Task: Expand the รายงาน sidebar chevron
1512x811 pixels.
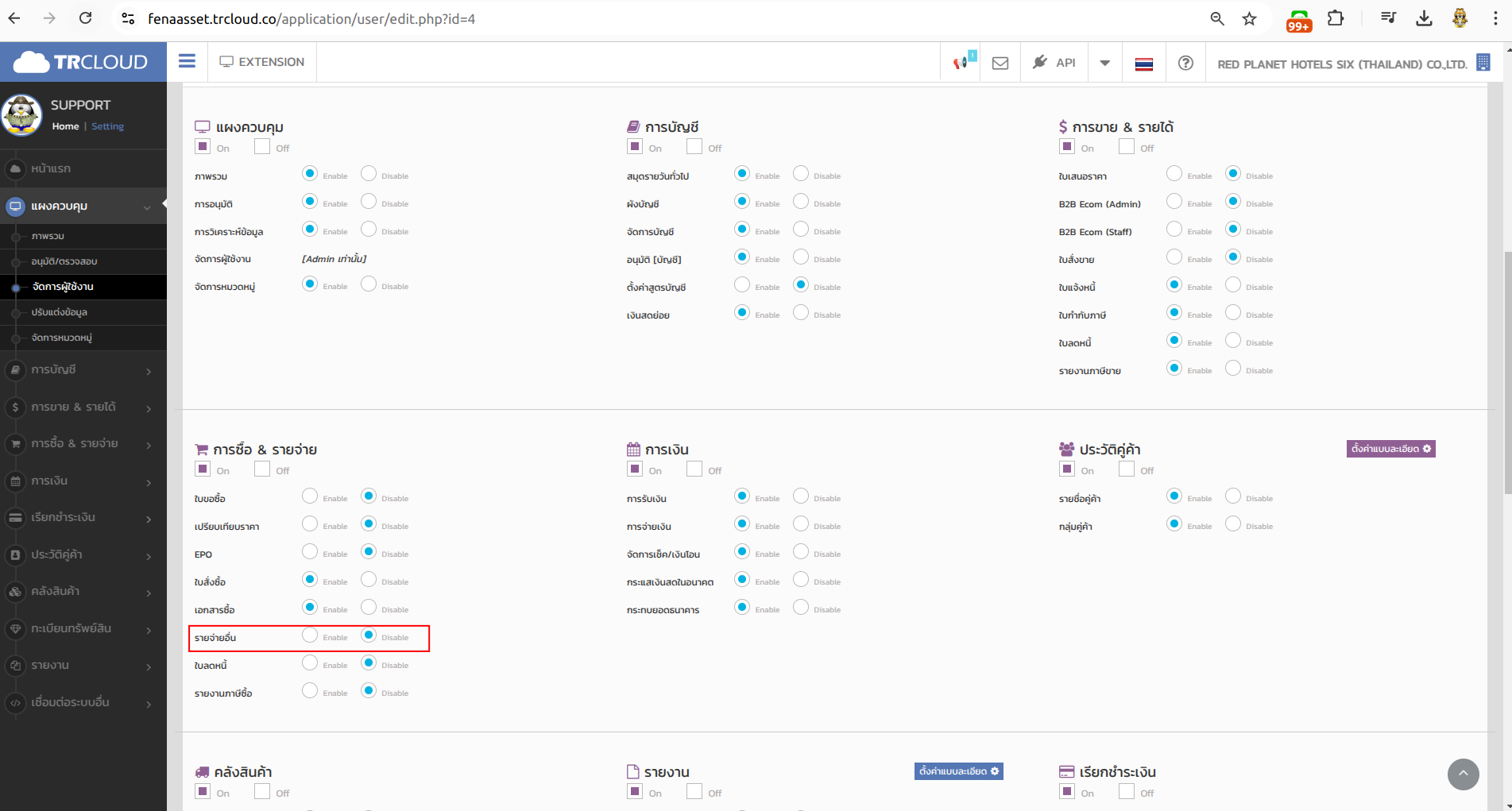Action: pos(149,666)
